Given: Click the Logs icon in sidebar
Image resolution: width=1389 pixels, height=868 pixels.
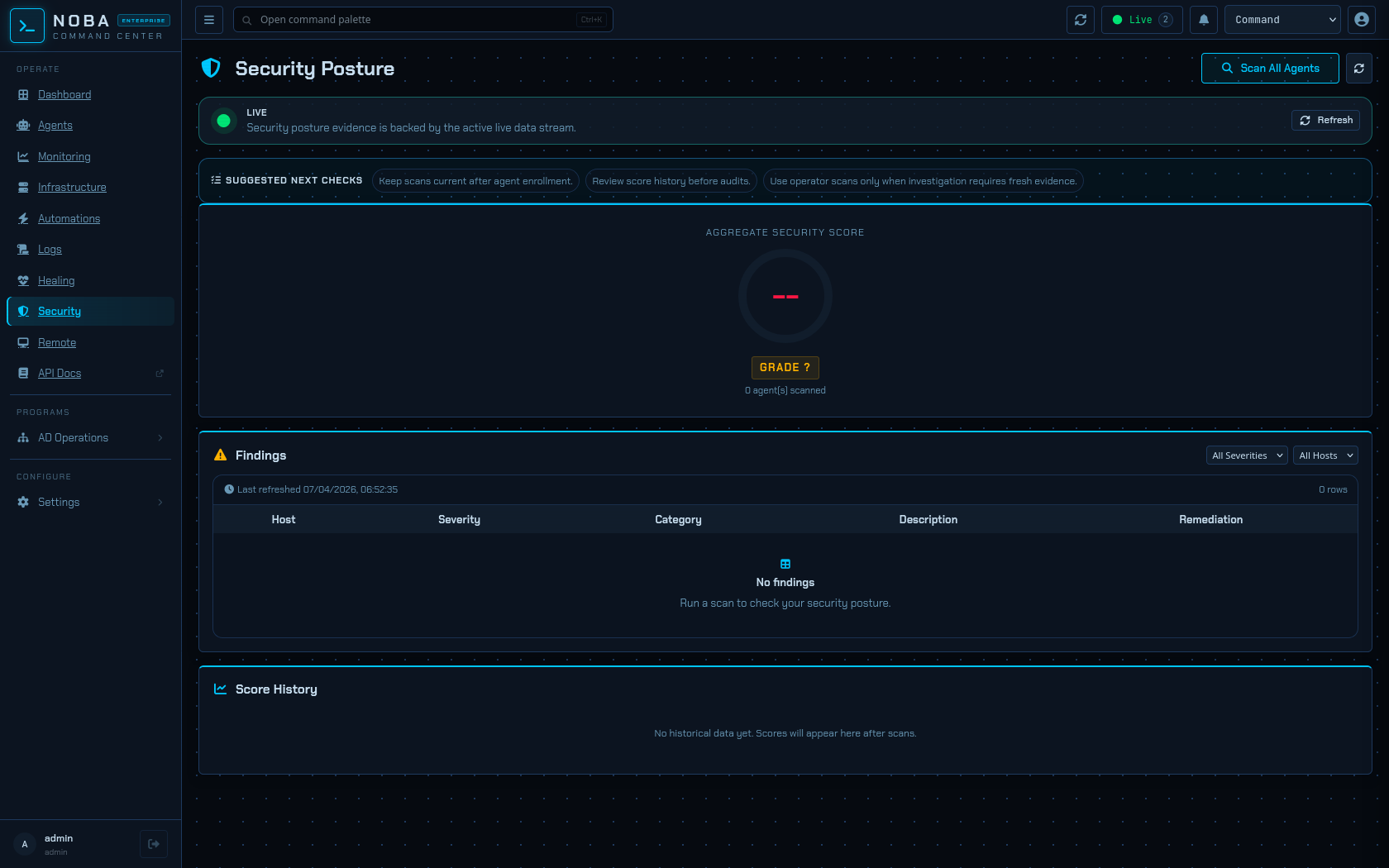Looking at the screenshot, I should (23, 250).
